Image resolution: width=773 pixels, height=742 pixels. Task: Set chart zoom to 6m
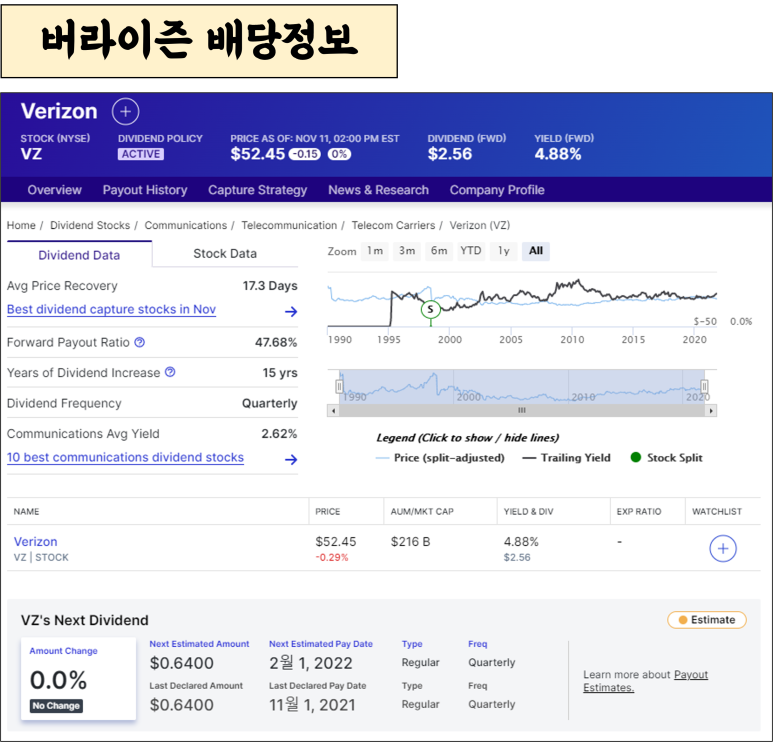coord(439,251)
